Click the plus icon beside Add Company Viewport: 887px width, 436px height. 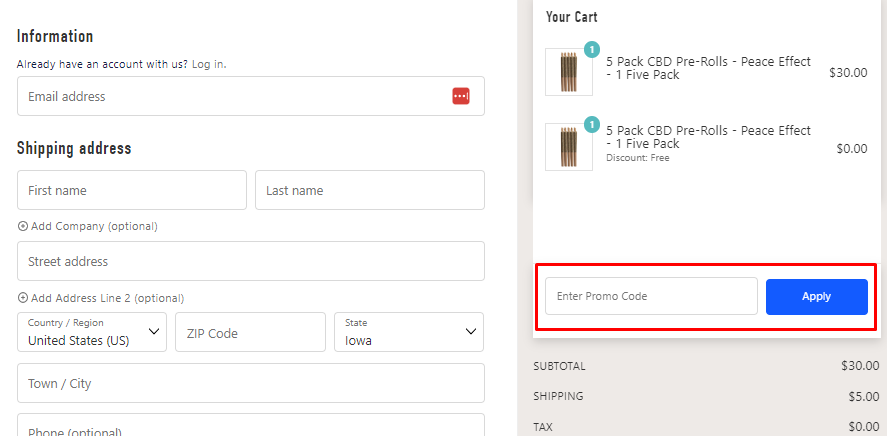pos(23,226)
